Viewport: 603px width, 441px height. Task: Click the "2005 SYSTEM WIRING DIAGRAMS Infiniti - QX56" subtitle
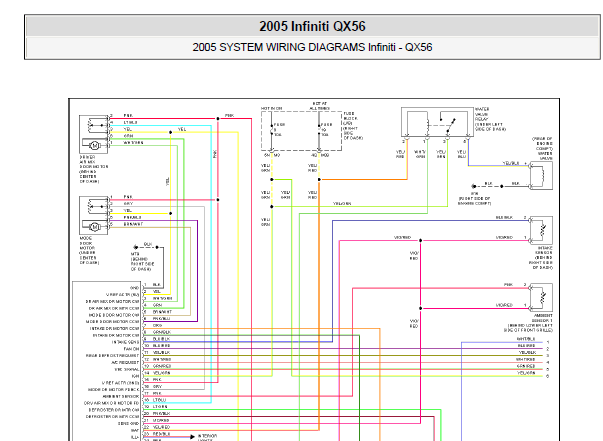click(x=312, y=47)
